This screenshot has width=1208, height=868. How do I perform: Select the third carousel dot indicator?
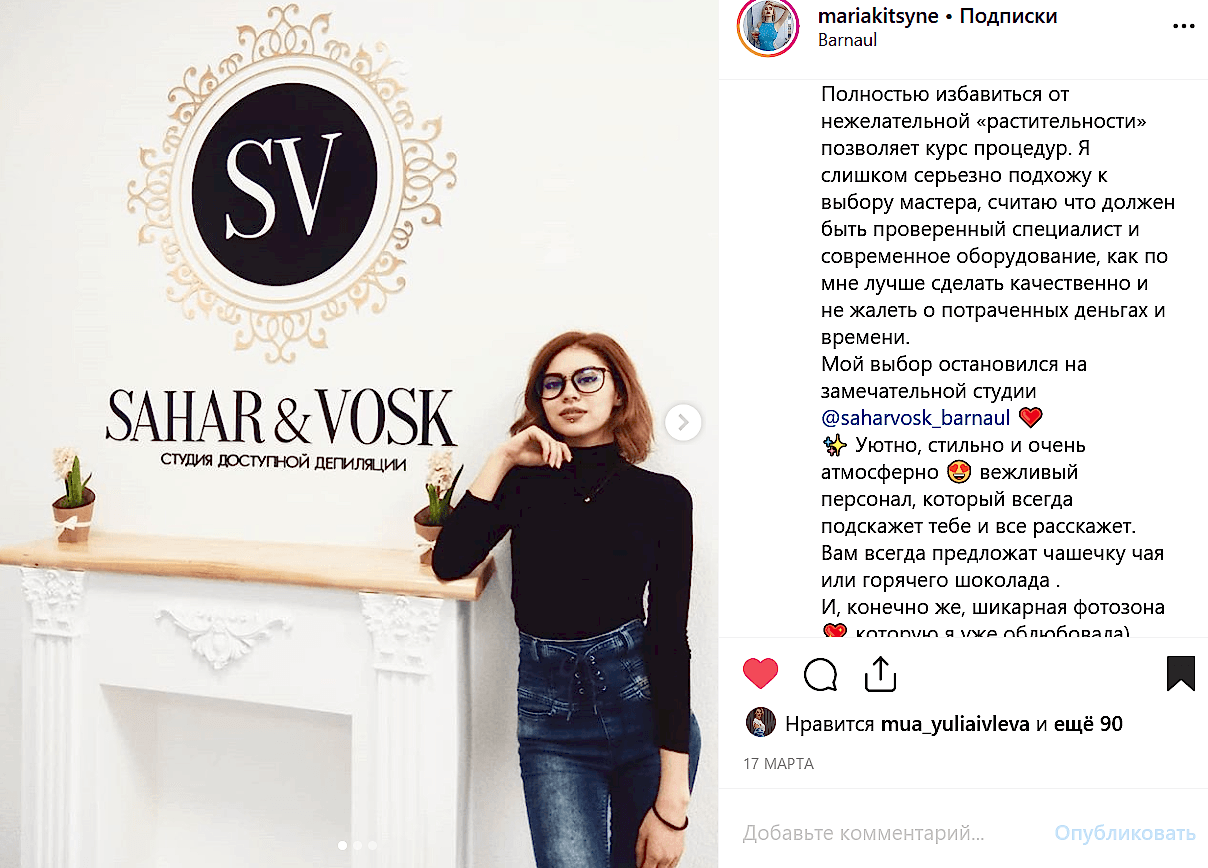373,845
